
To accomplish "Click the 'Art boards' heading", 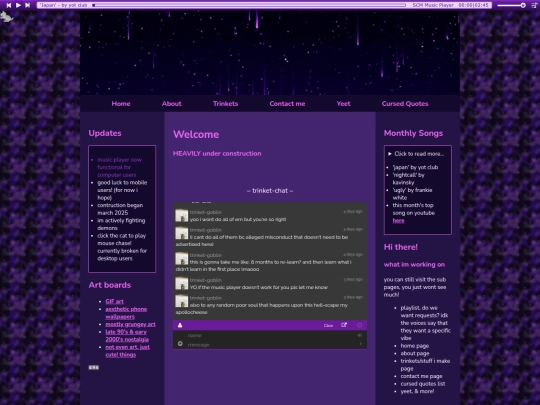I will coord(110,285).
